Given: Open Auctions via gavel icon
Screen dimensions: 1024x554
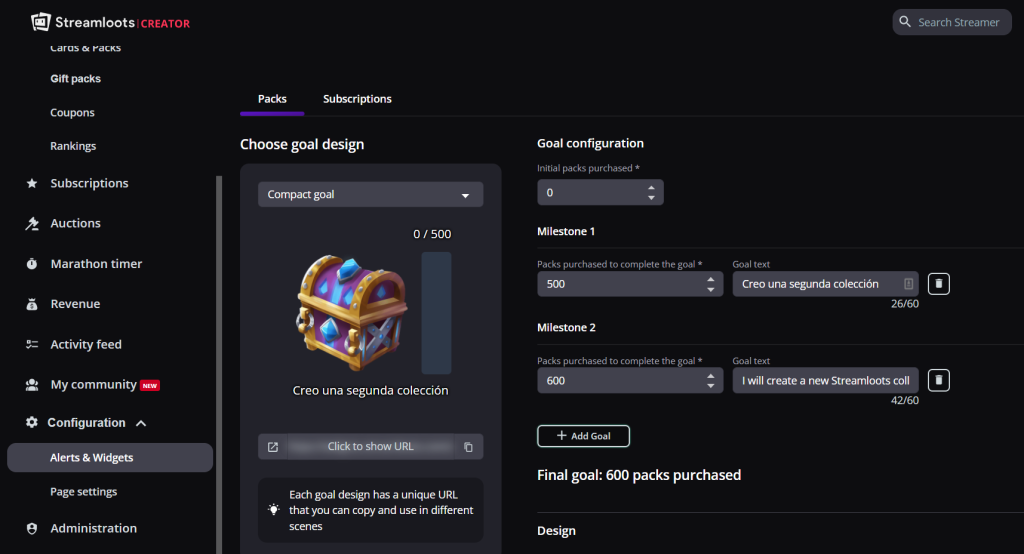Looking at the screenshot, I should [x=32, y=223].
